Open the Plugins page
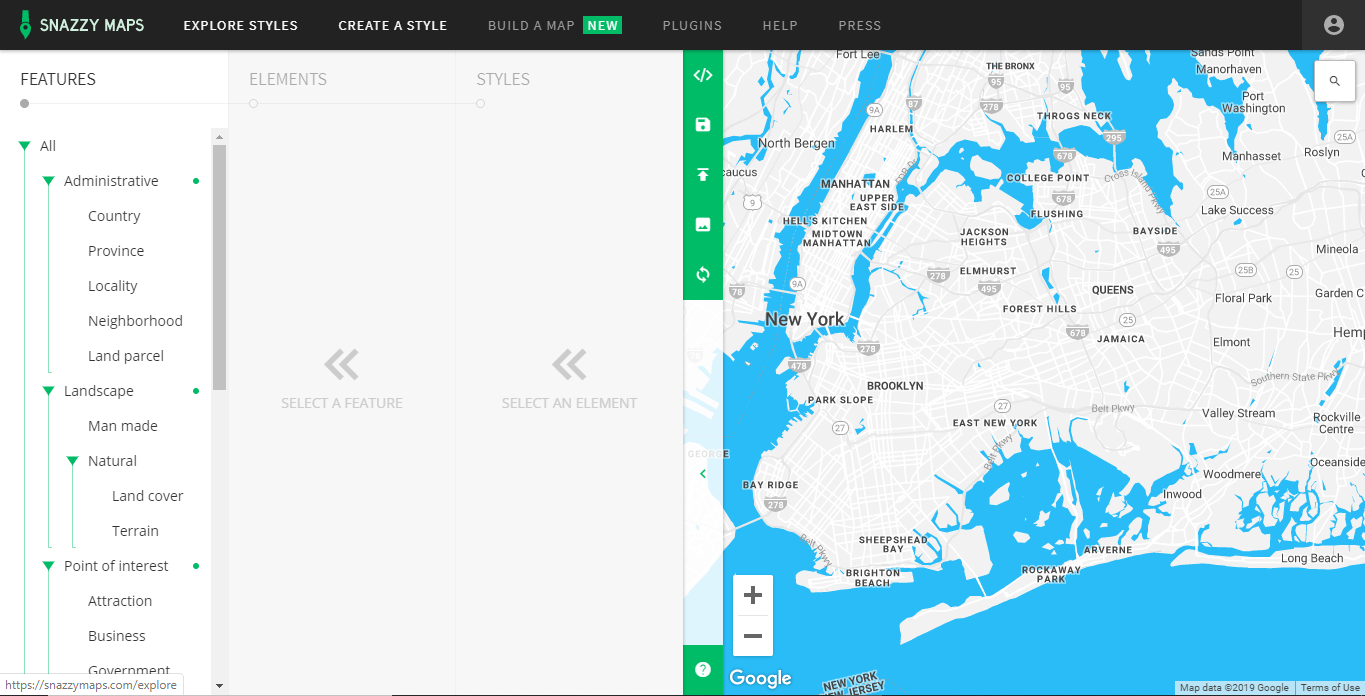 (x=692, y=25)
